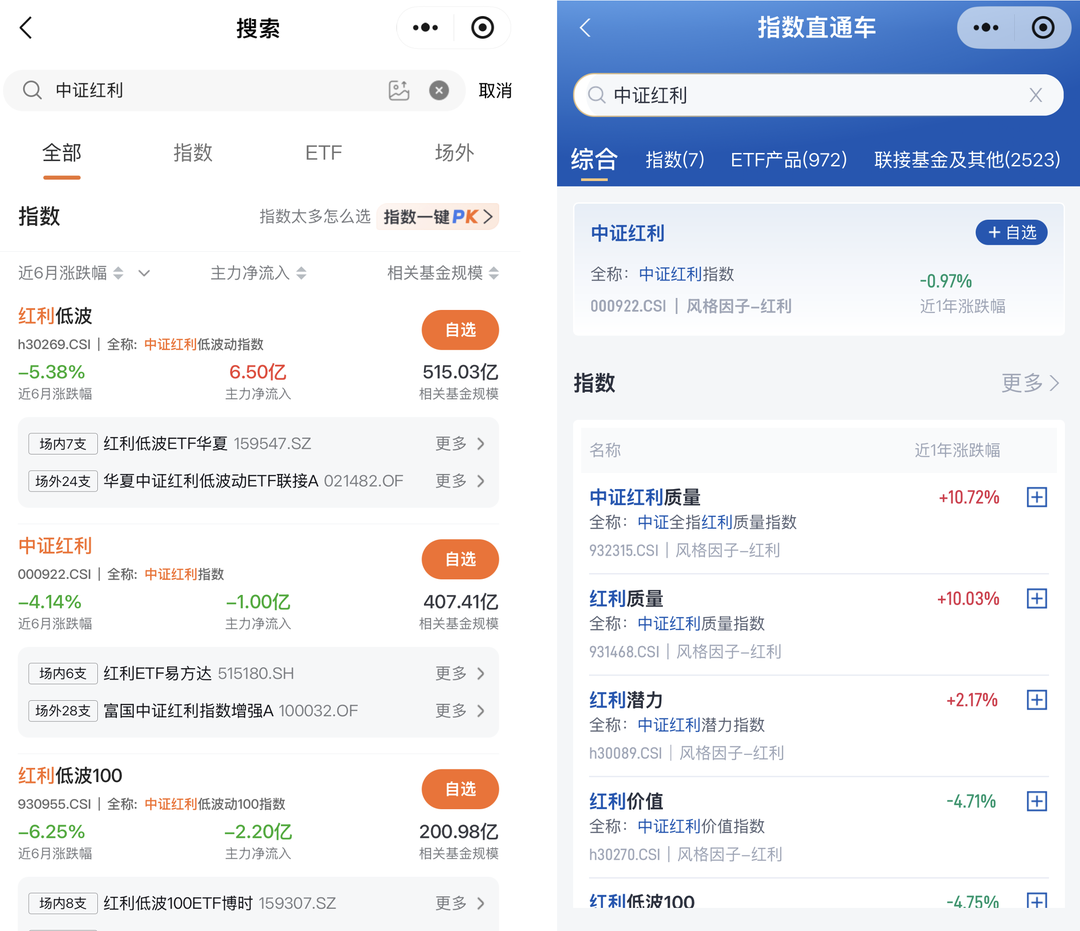Open the 中证红利 index title in left list
Viewport: 1080px width, 931px height.
tap(55, 546)
